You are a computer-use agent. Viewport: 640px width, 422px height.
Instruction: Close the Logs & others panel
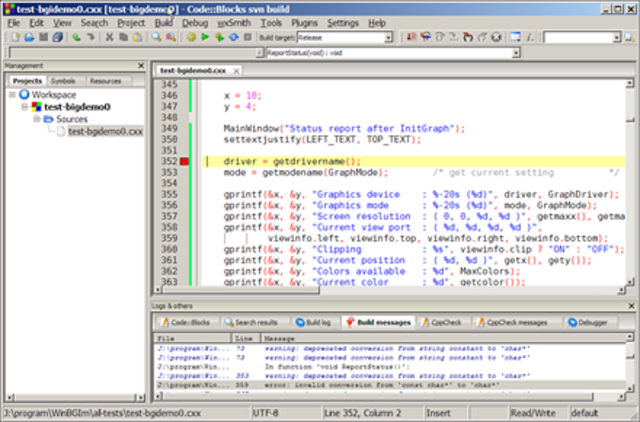pos(631,306)
